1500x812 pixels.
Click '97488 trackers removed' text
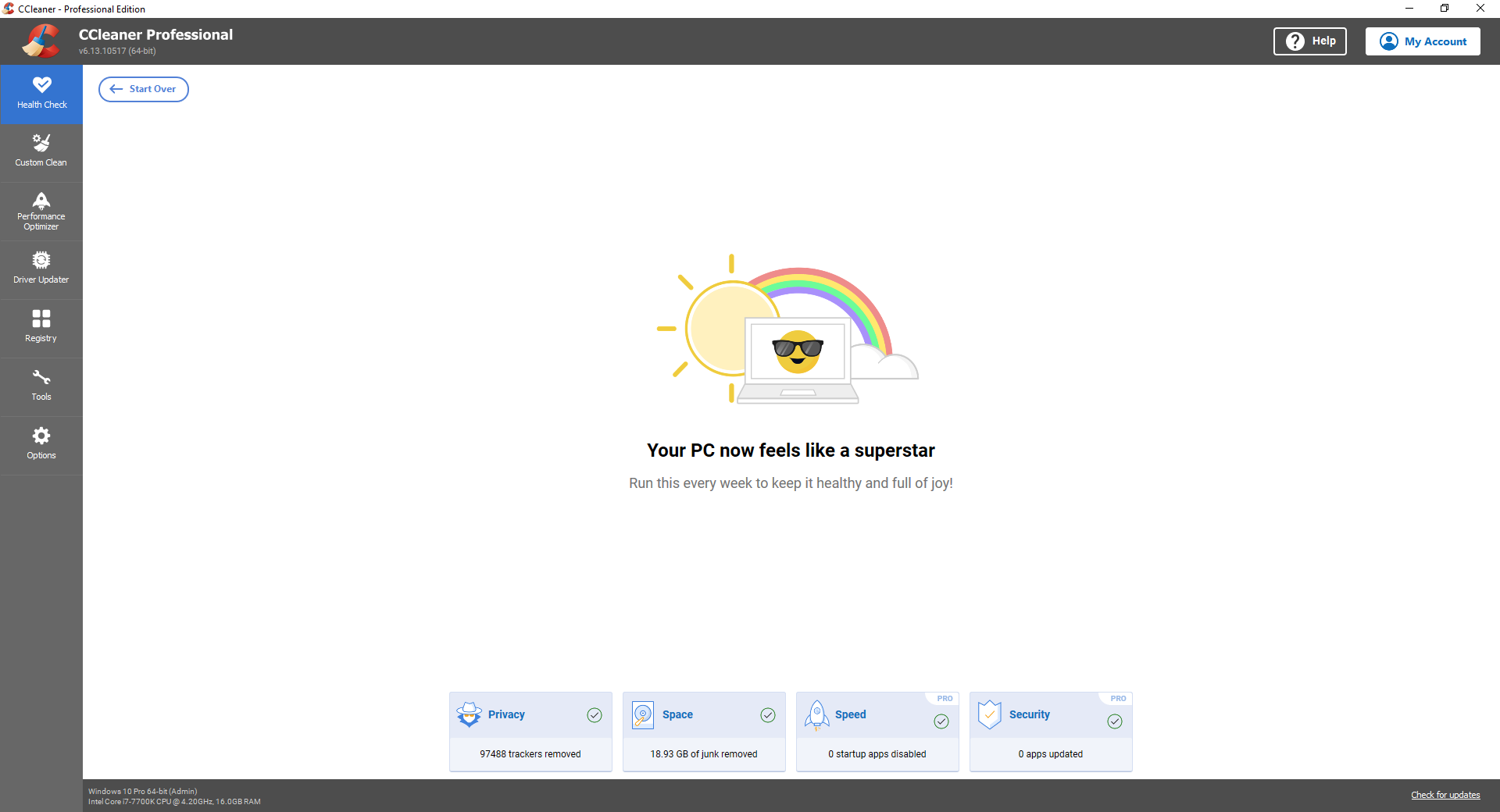coord(530,754)
